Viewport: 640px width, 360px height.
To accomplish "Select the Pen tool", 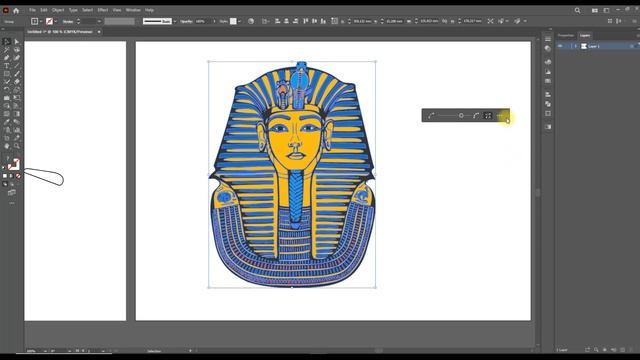I will [x=7, y=58].
